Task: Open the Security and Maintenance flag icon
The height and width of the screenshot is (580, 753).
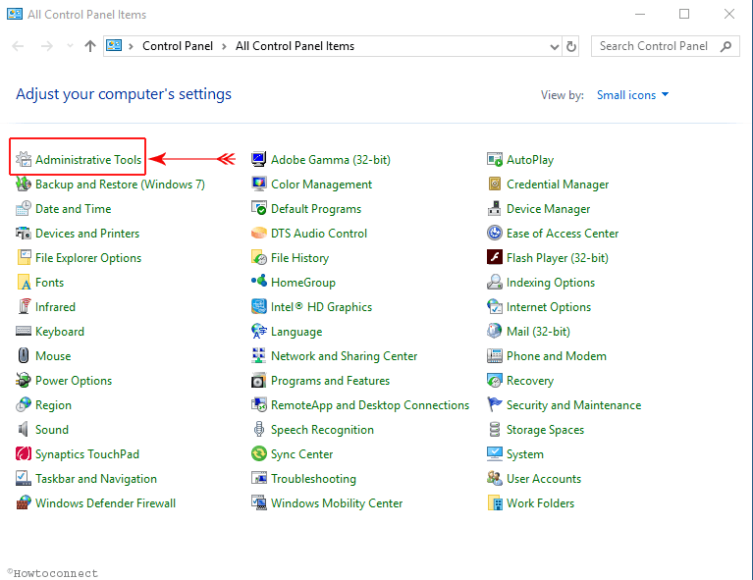Action: [x=495, y=404]
